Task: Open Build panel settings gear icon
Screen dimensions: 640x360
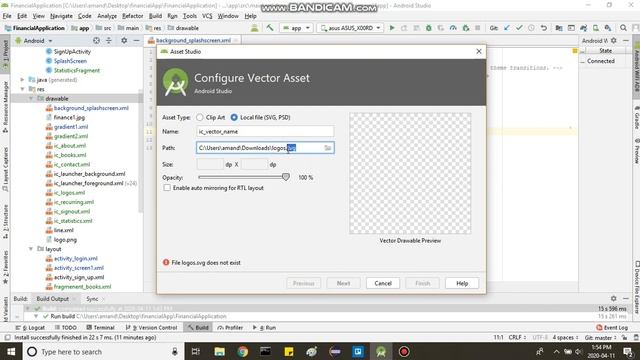Action: click(613, 298)
